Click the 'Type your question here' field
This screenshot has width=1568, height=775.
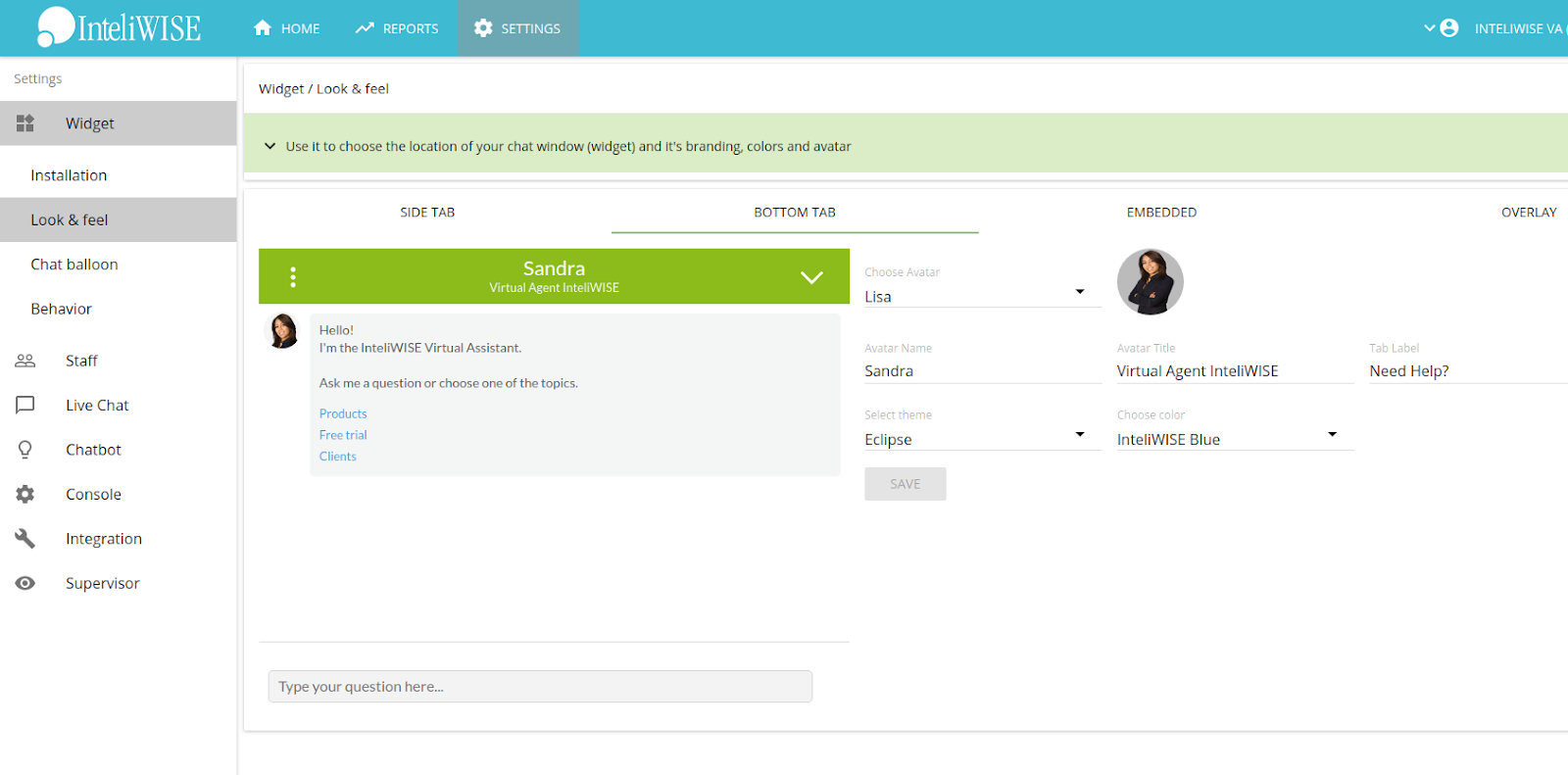pos(540,687)
